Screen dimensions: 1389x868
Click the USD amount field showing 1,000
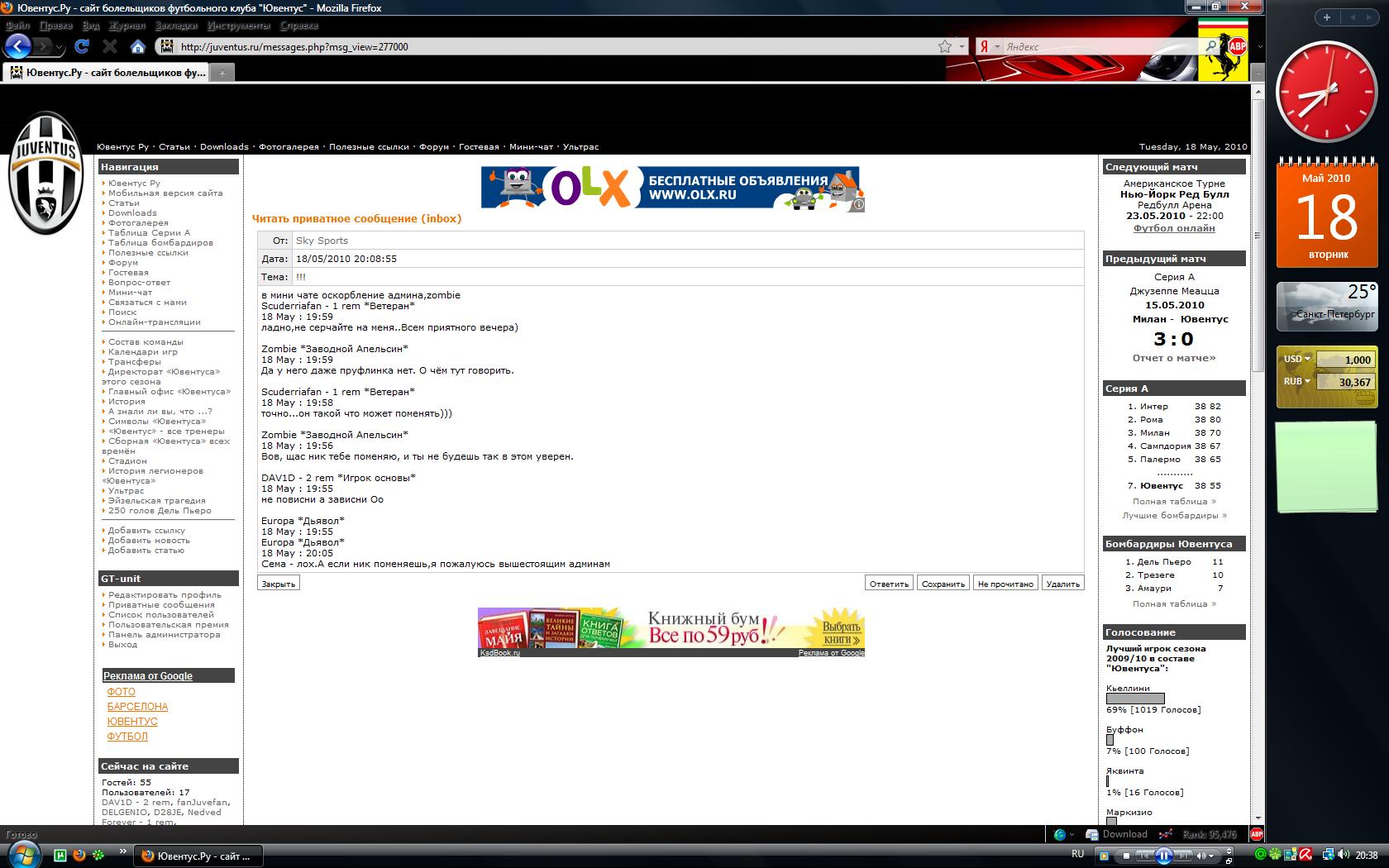click(1344, 360)
